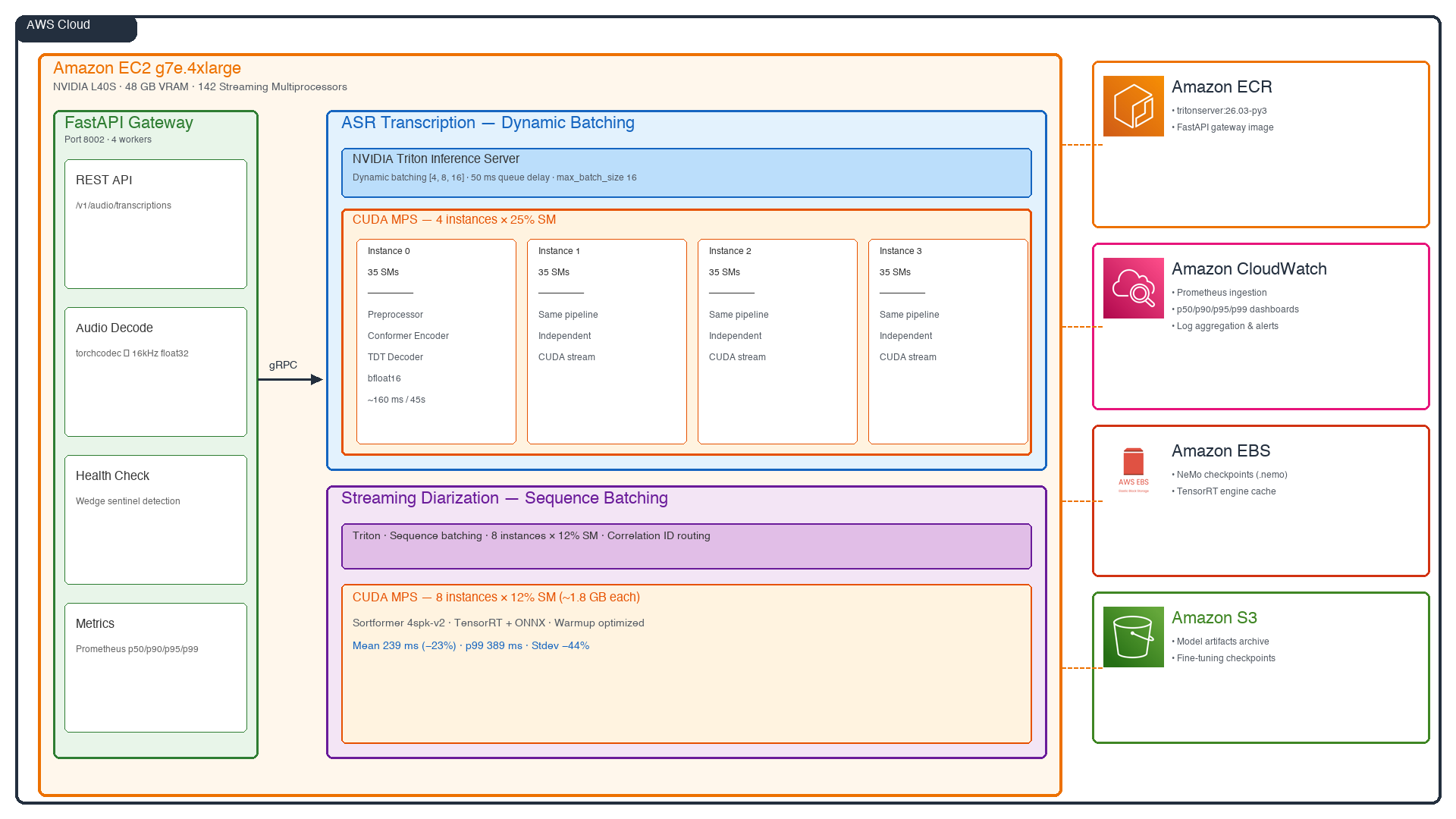Click CUDA stream in Instance 1
Image resolution: width=1456 pixels, height=819 pixels.
point(566,357)
